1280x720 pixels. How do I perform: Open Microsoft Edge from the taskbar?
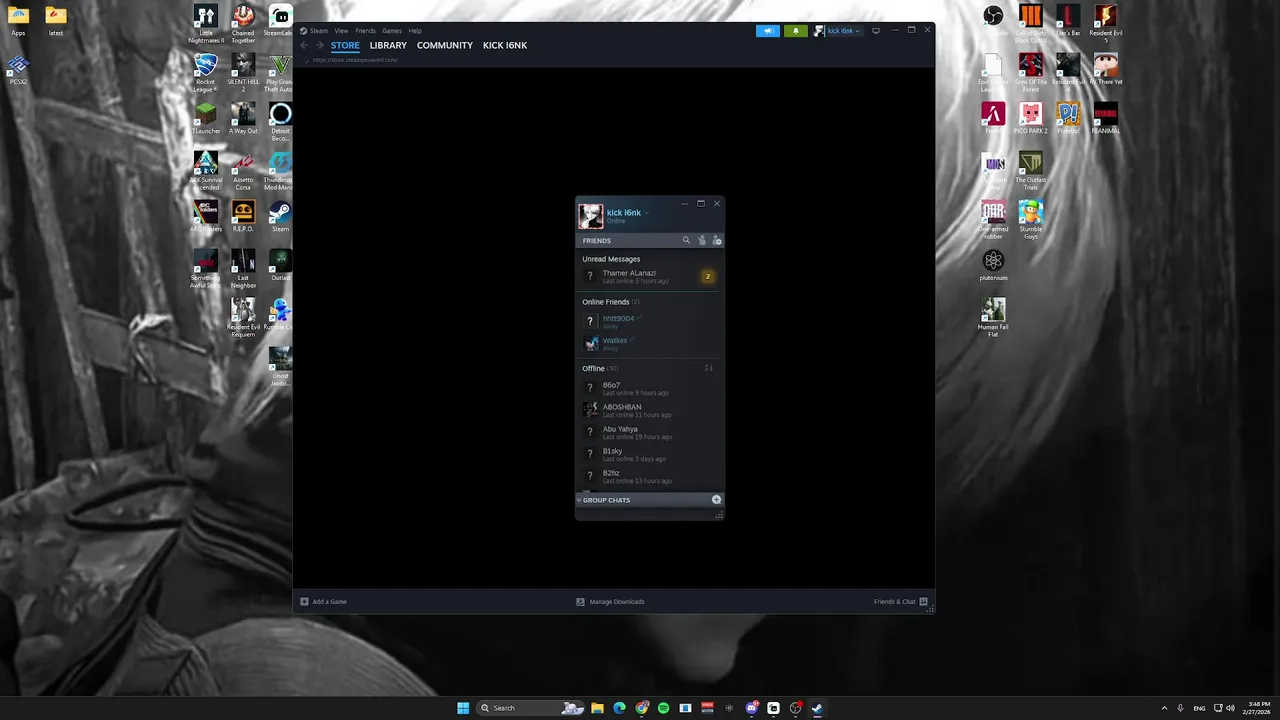click(x=619, y=708)
